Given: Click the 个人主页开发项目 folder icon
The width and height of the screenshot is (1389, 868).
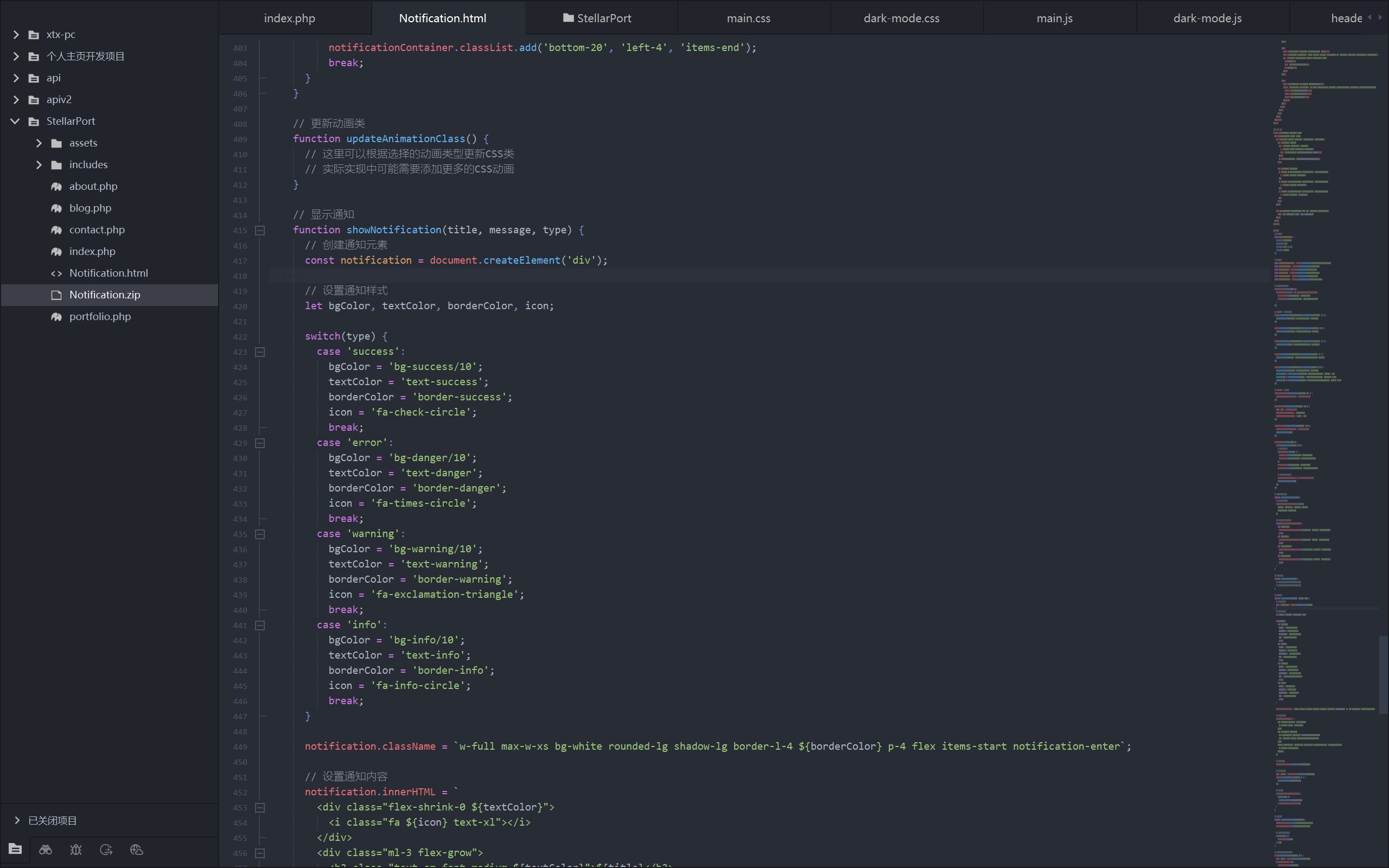Looking at the screenshot, I should pyautogui.click(x=34, y=56).
